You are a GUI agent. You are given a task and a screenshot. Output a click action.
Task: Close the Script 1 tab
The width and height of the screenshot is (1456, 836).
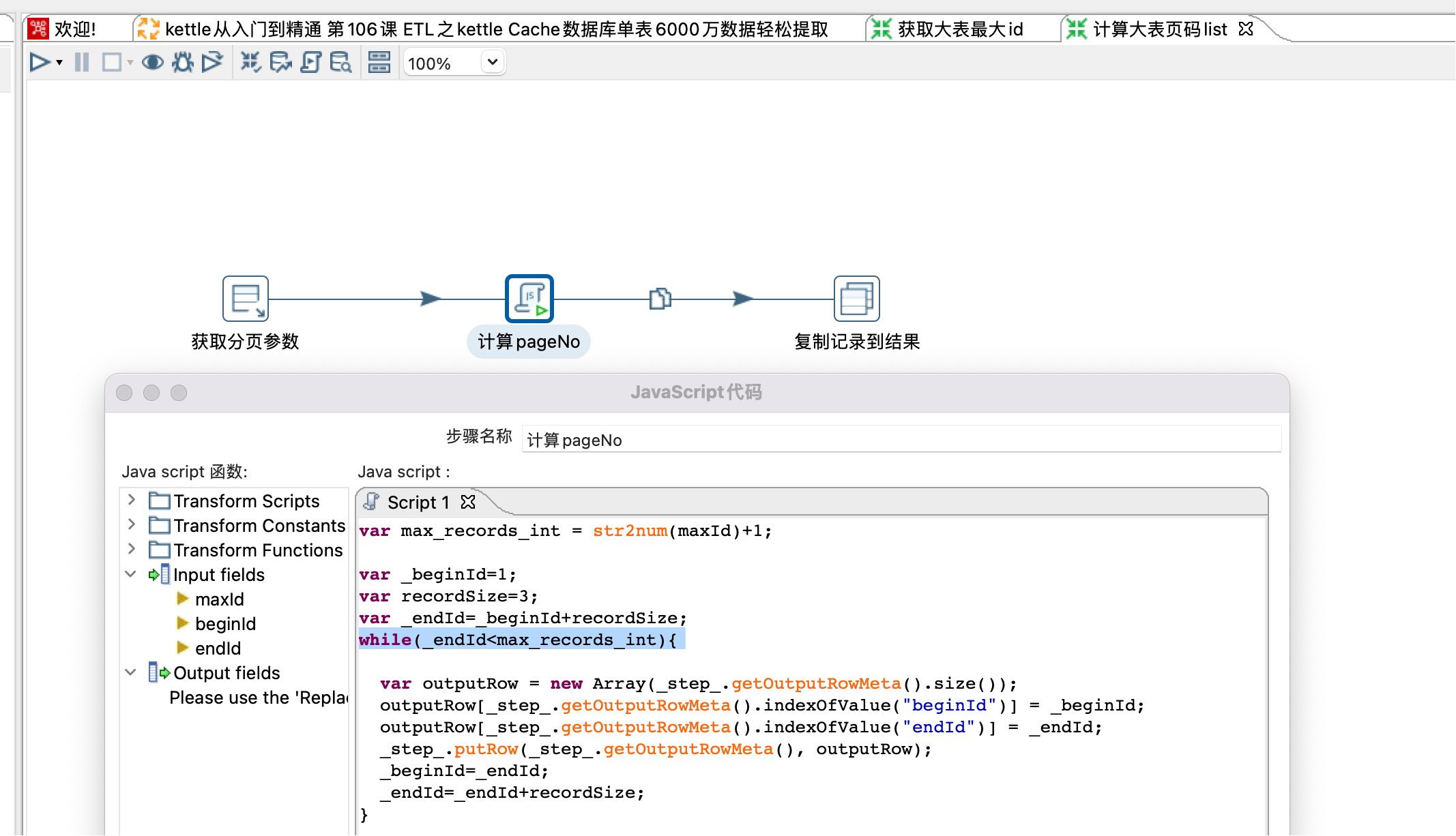click(x=468, y=503)
